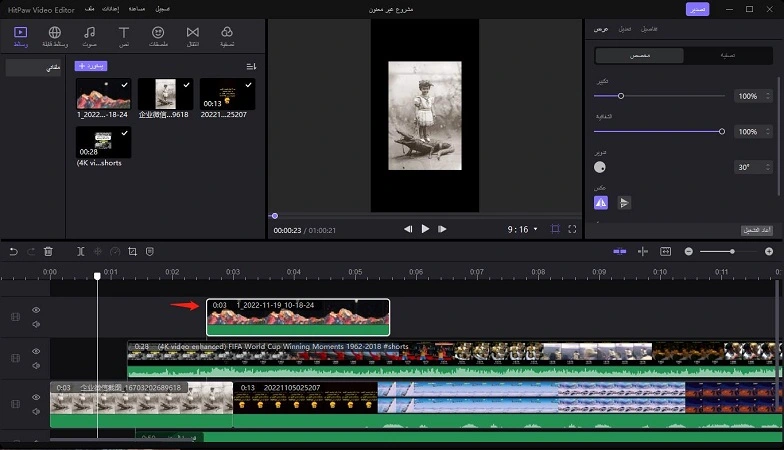The image size is (784, 450).
Task: Toggle visibility of the bottom video track
Action: [36, 397]
